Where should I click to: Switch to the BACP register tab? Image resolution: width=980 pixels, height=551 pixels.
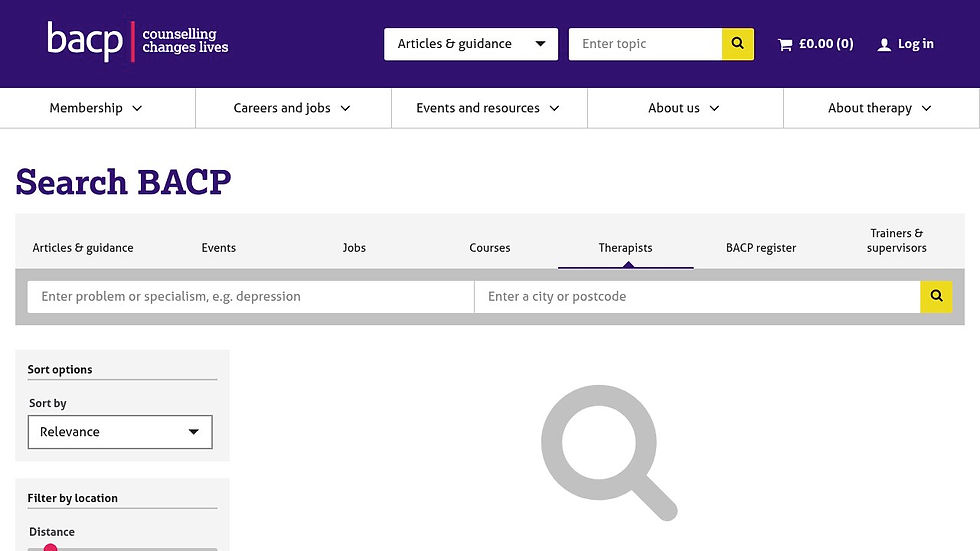[x=761, y=247]
